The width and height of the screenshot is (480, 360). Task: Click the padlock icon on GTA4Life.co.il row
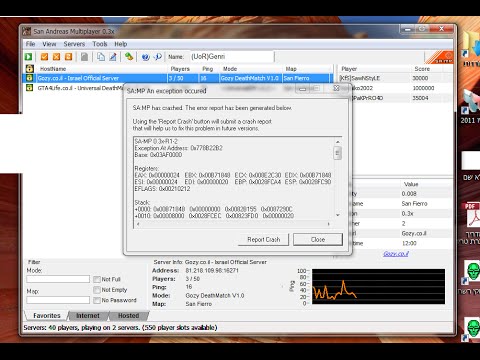(30, 88)
